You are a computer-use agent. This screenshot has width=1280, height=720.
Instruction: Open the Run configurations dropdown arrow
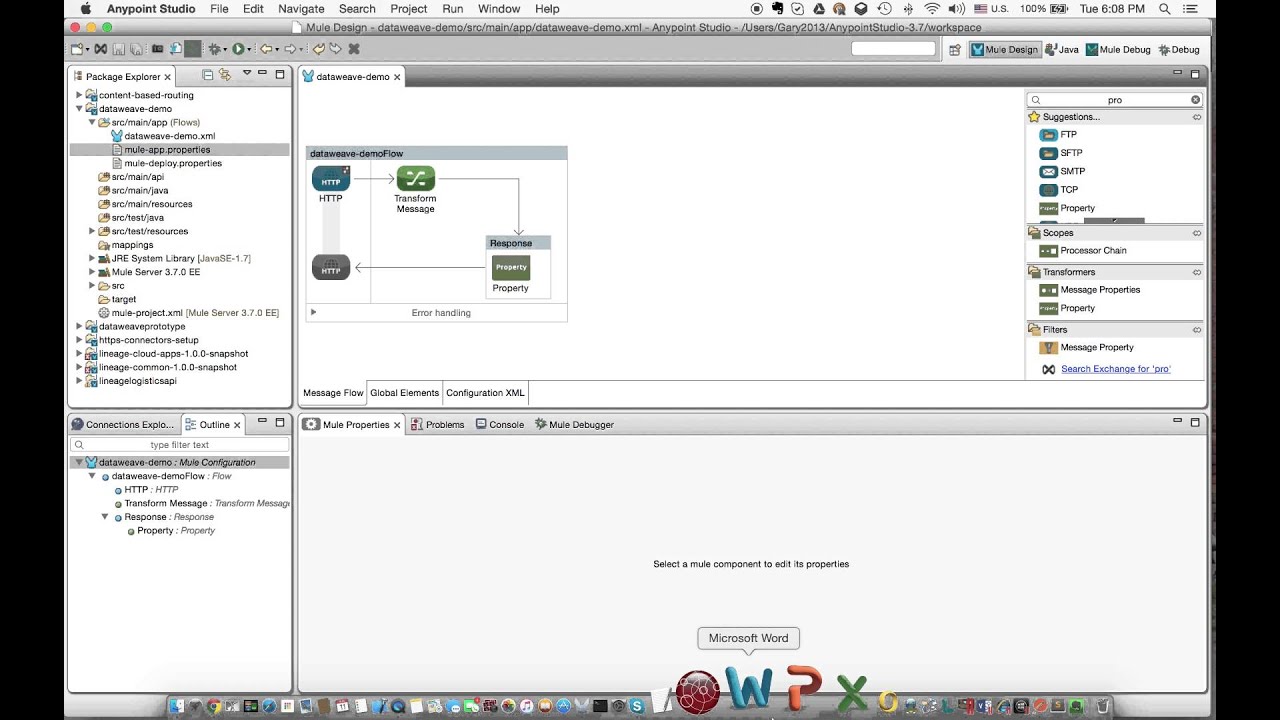pos(250,49)
